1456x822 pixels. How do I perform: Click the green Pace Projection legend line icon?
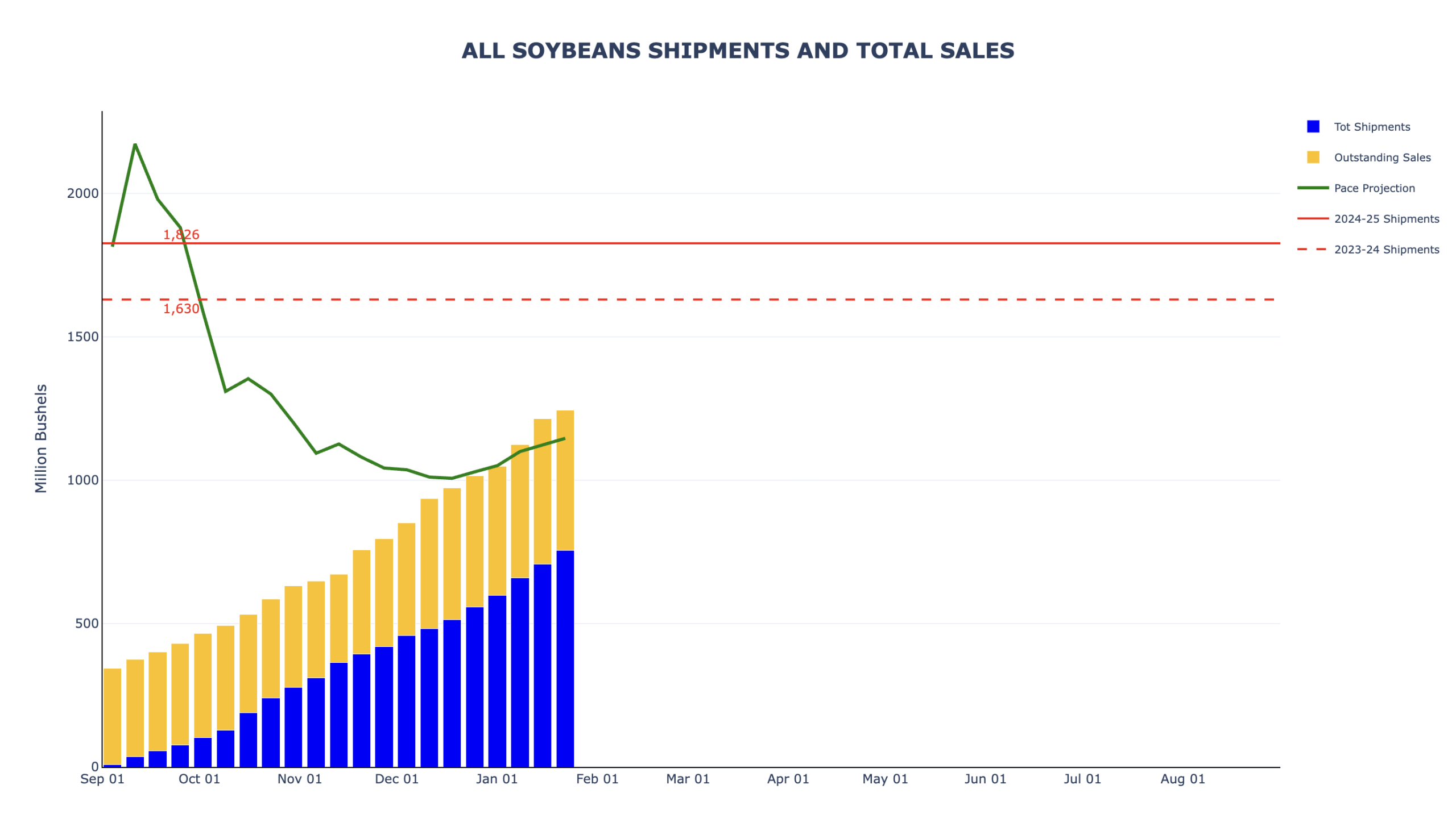click(1312, 188)
